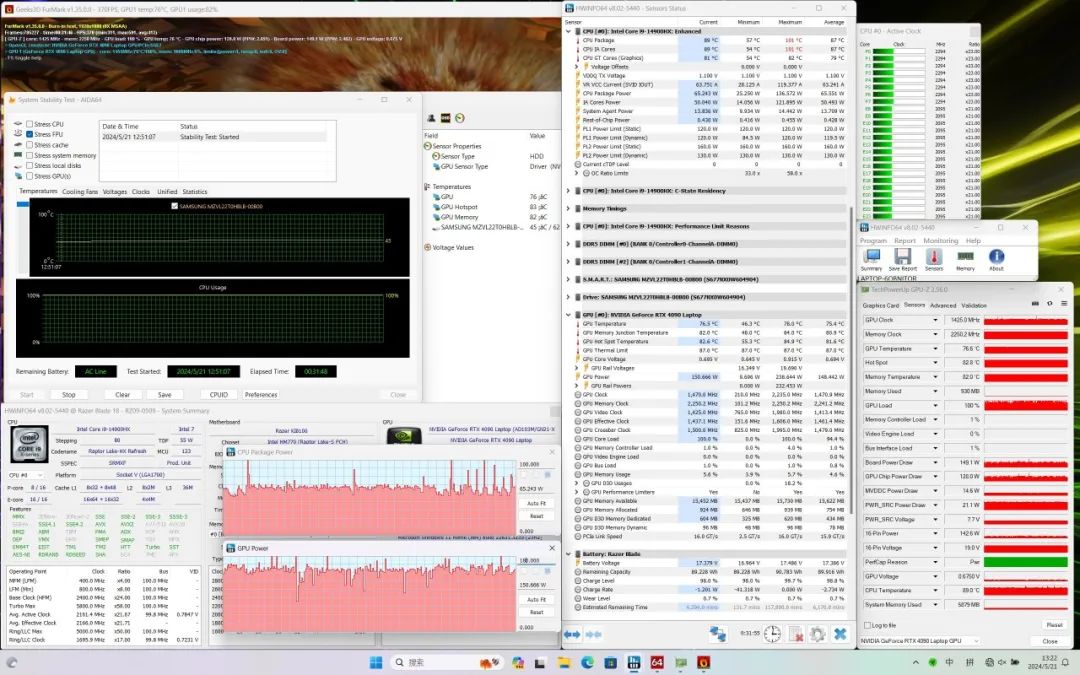
Task: Switch to the Cooling Fans tab
Action: click(x=80, y=191)
